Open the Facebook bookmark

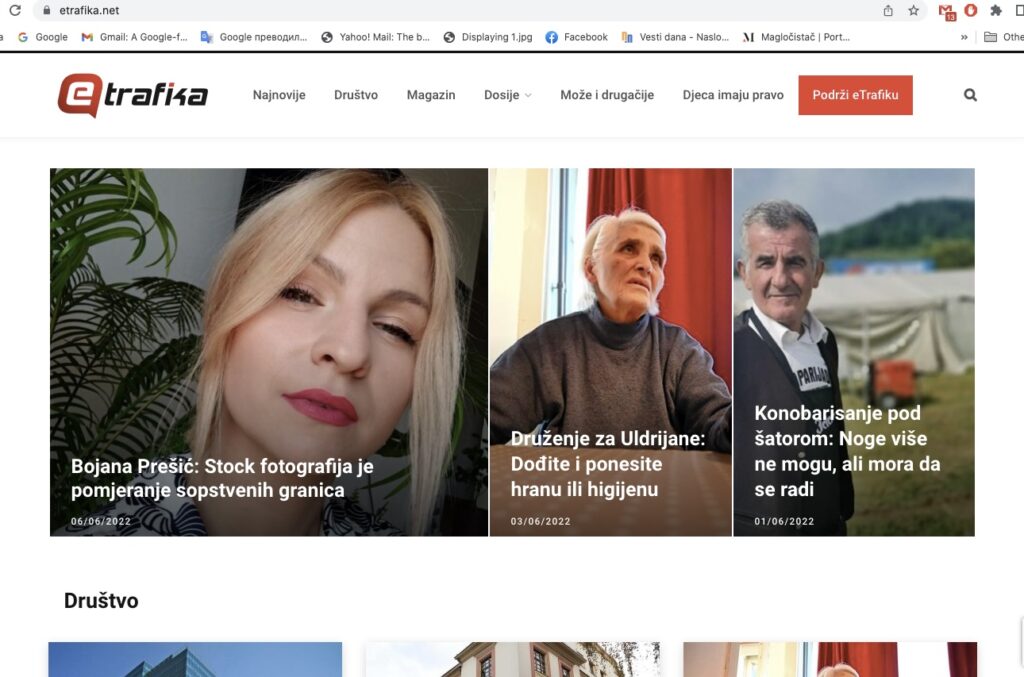click(576, 37)
